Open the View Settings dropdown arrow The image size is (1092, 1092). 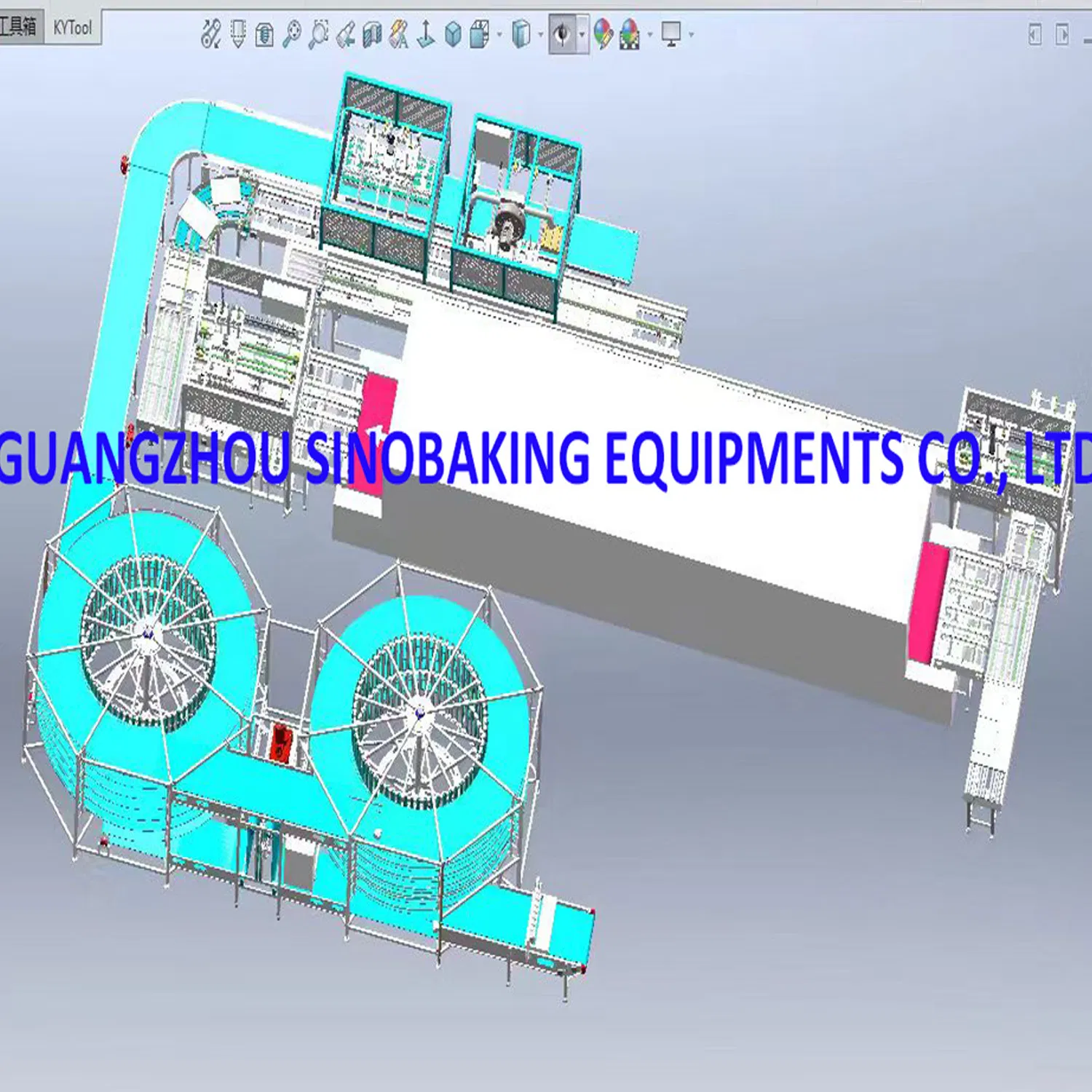click(x=691, y=34)
